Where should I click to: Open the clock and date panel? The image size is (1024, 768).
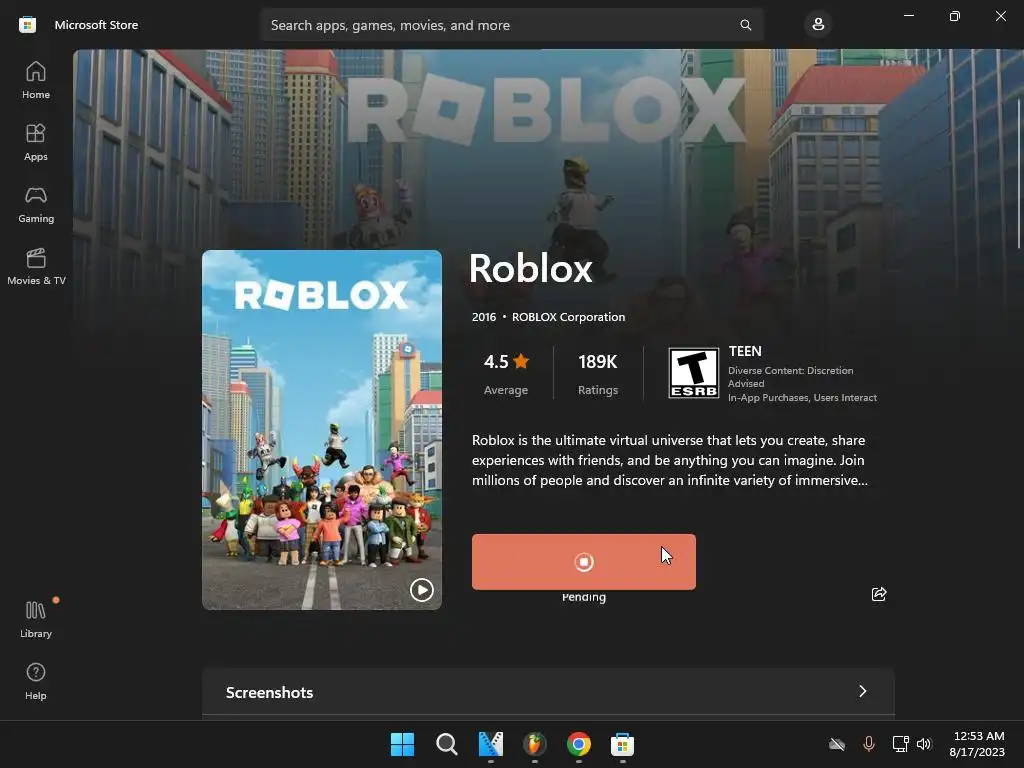coord(977,744)
